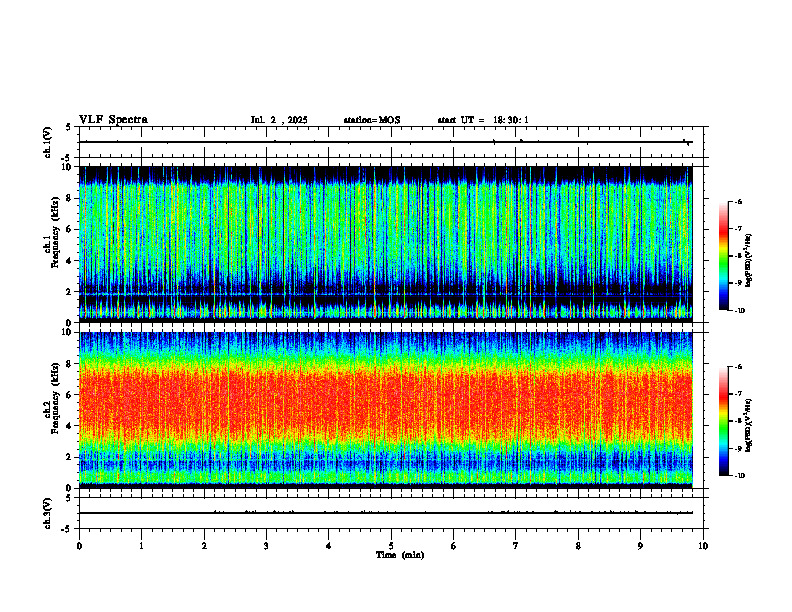Click the ch.1 spectrogram panel

tap(385, 244)
